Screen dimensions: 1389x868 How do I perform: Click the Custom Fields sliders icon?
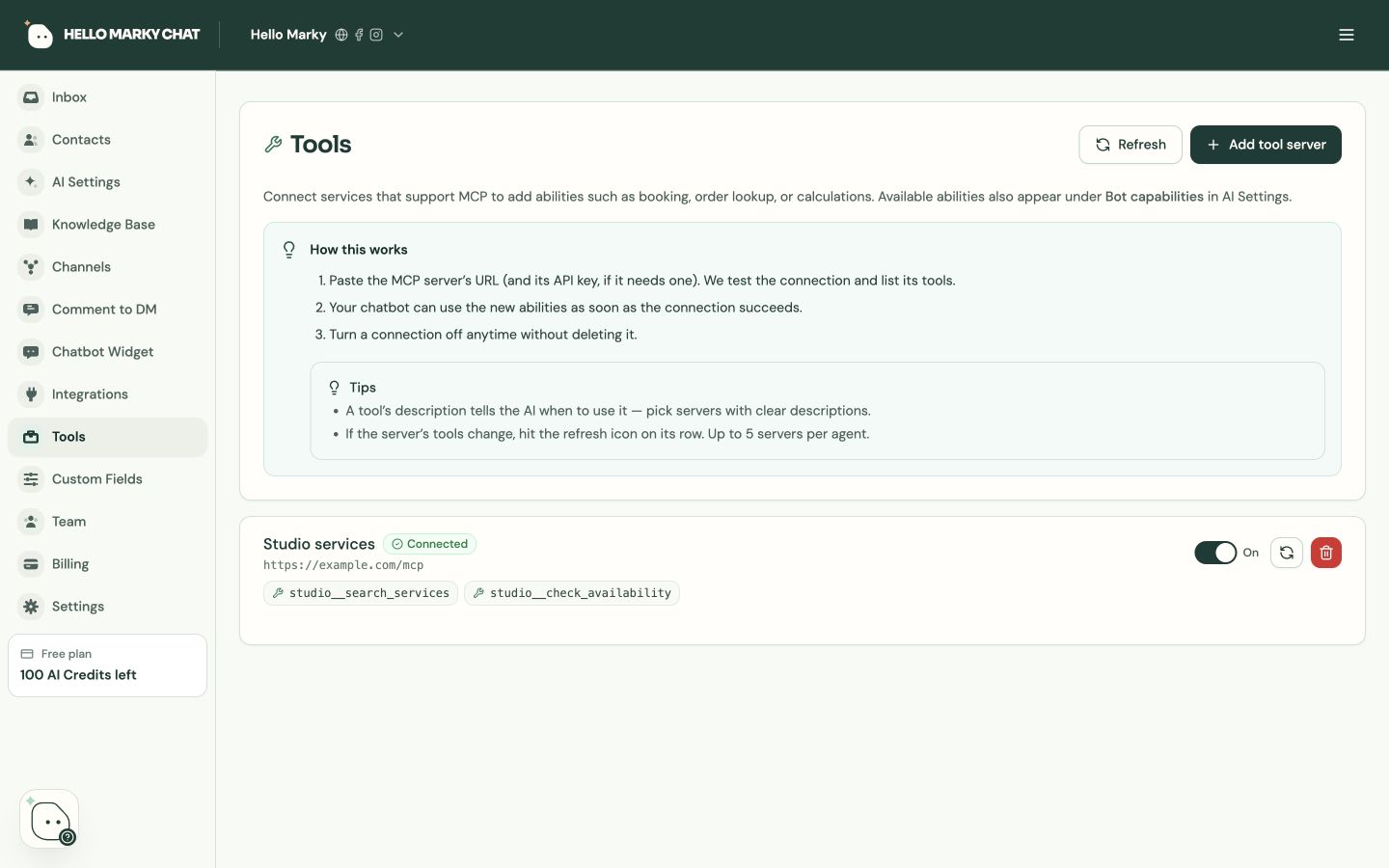[31, 479]
